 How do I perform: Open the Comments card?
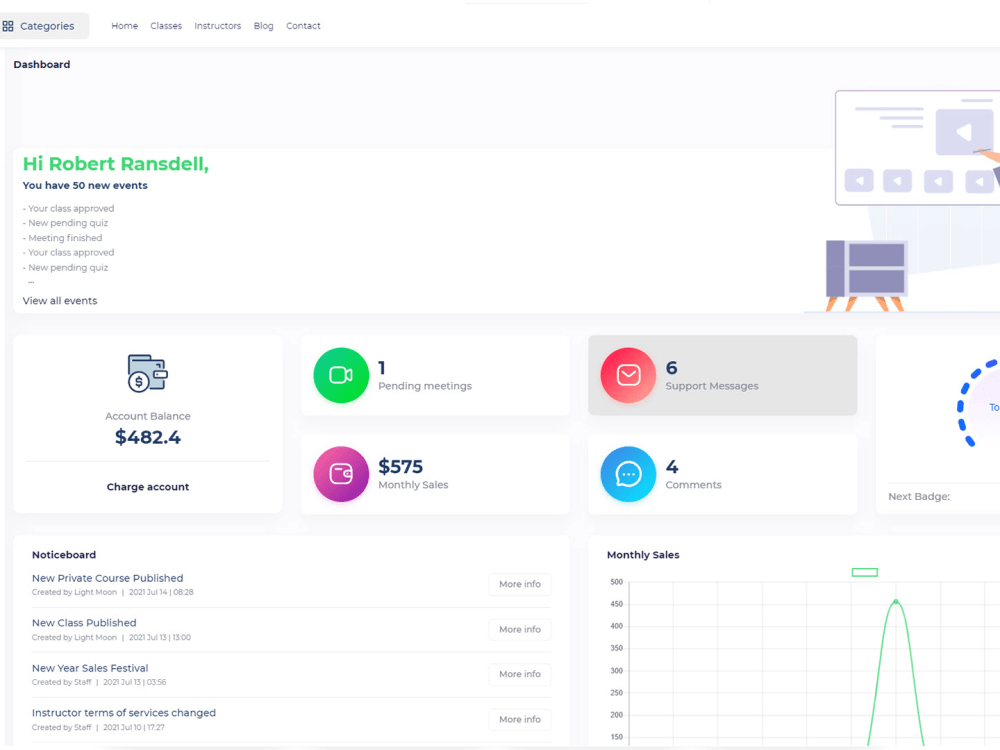723,474
